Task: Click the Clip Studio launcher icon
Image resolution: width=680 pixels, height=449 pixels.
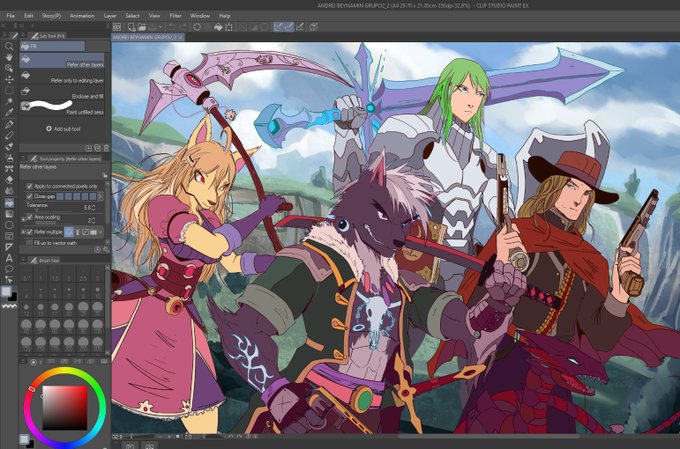Action: pos(117,27)
